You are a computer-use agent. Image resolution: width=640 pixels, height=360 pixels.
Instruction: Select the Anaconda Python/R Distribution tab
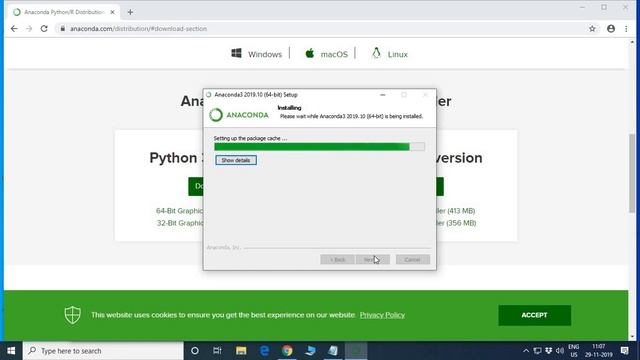63,12
